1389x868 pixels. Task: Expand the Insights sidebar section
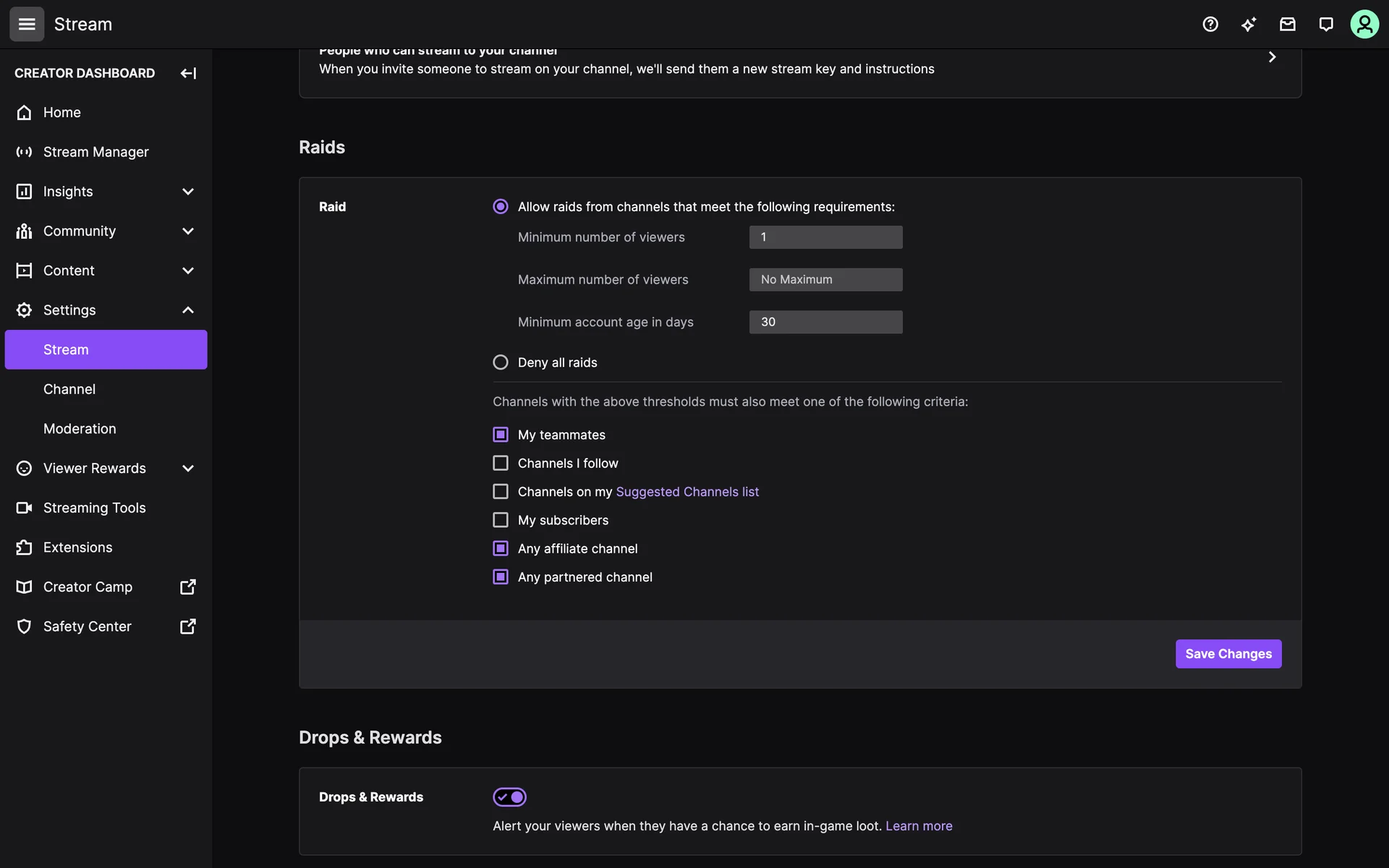click(188, 192)
